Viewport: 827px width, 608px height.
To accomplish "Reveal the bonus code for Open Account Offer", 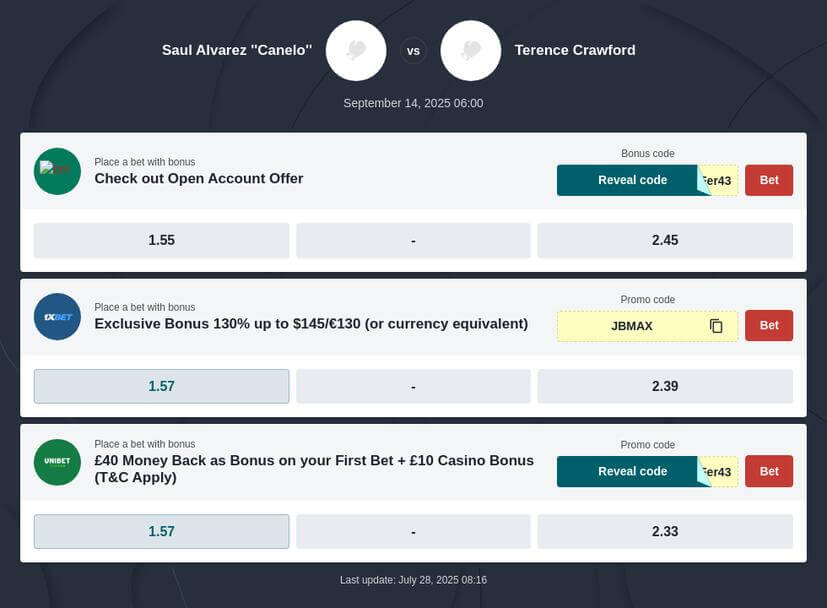I will tap(632, 180).
